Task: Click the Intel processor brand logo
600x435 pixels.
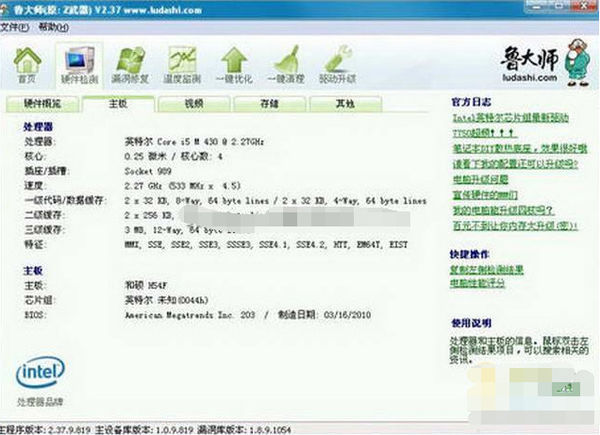Action: [x=37, y=376]
